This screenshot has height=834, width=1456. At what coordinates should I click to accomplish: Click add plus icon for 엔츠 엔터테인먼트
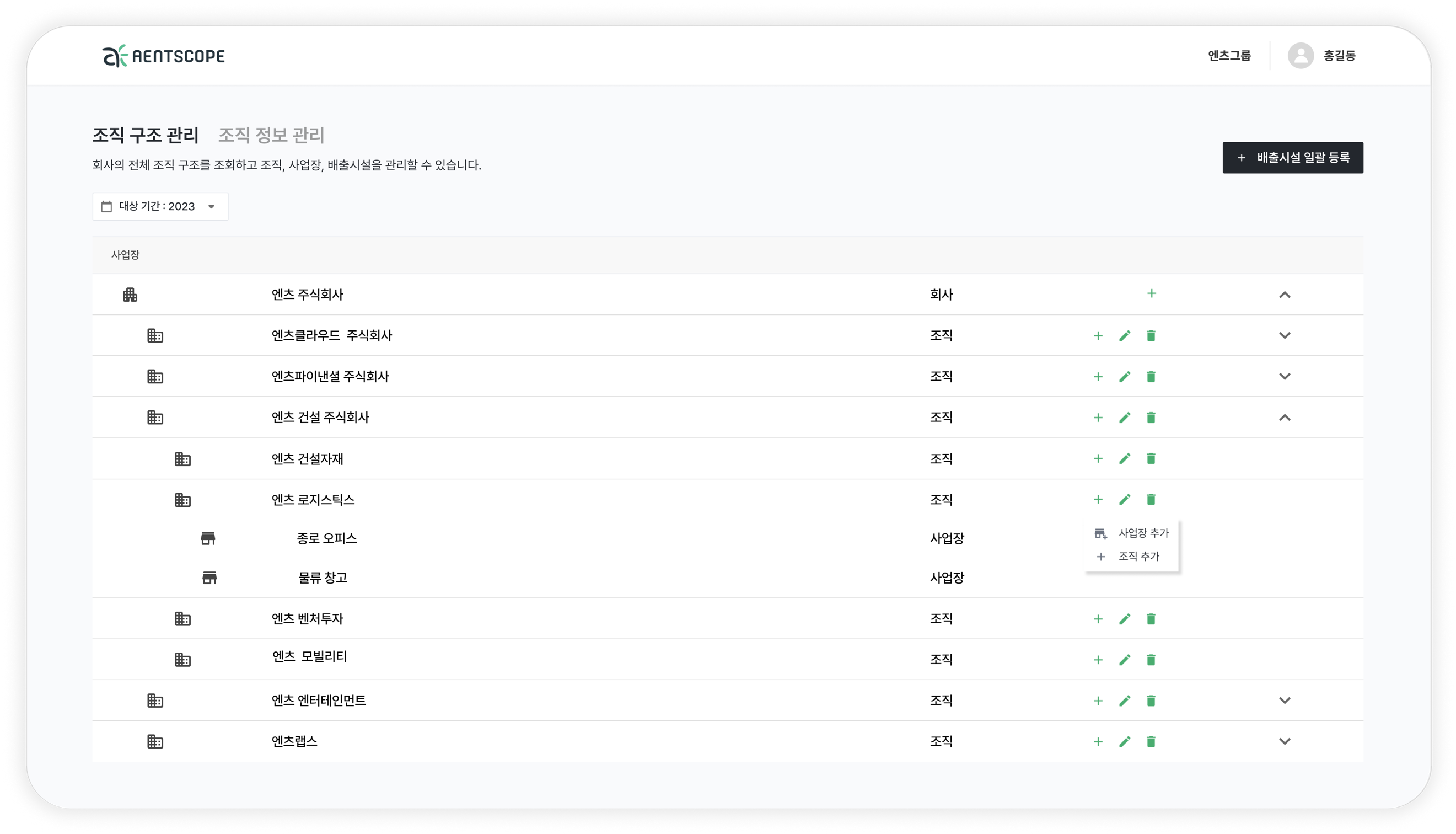coord(1098,701)
